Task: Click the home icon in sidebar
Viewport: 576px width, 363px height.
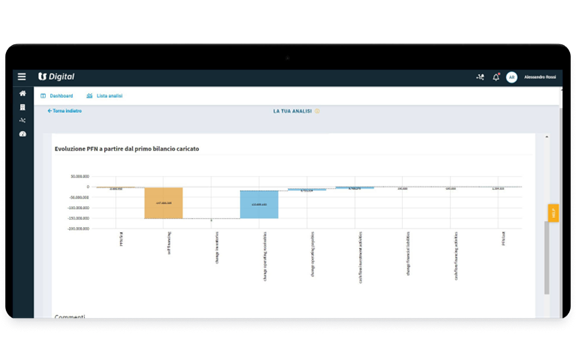Action: (22, 93)
